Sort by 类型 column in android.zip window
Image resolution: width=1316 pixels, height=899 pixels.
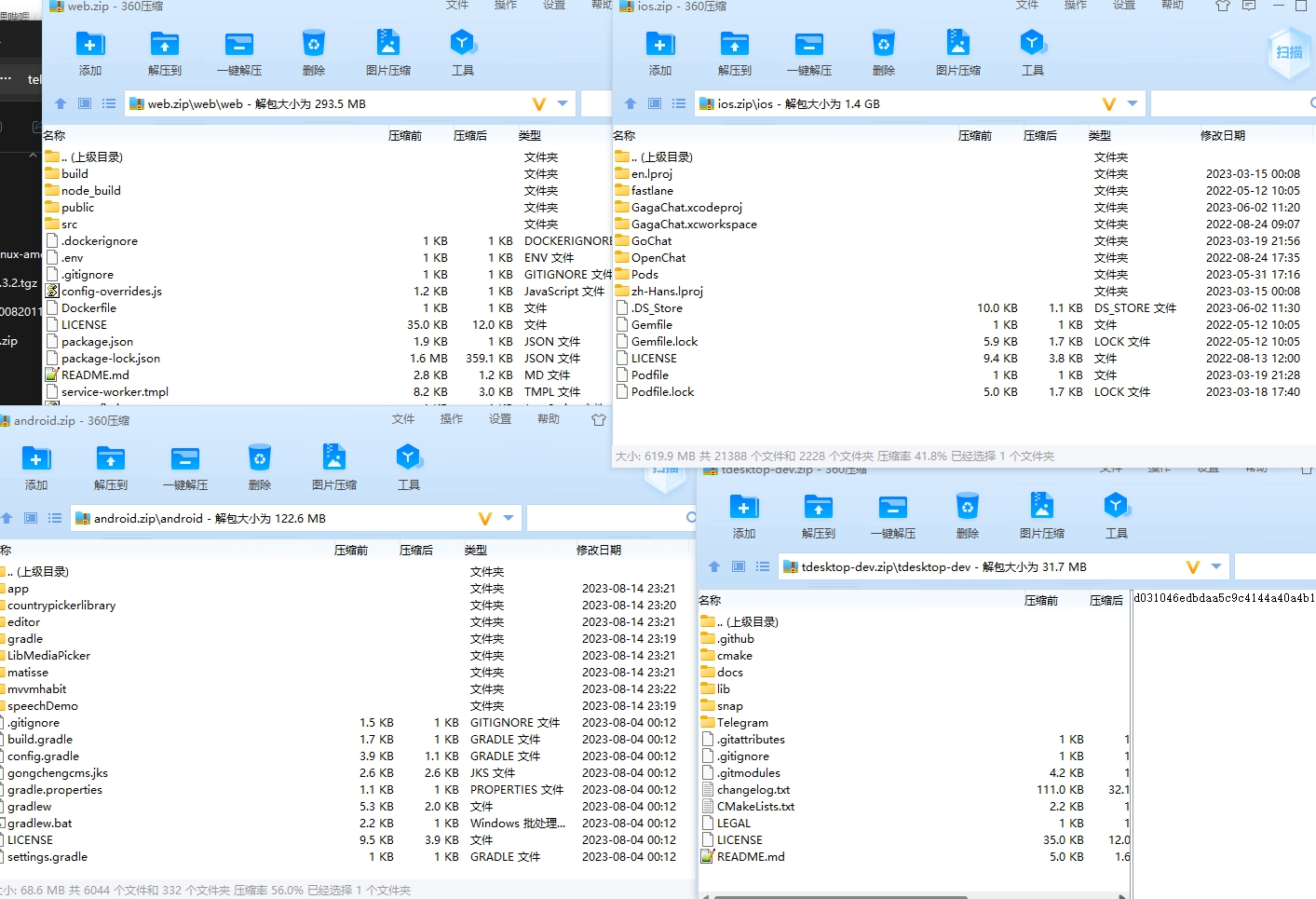476,551
